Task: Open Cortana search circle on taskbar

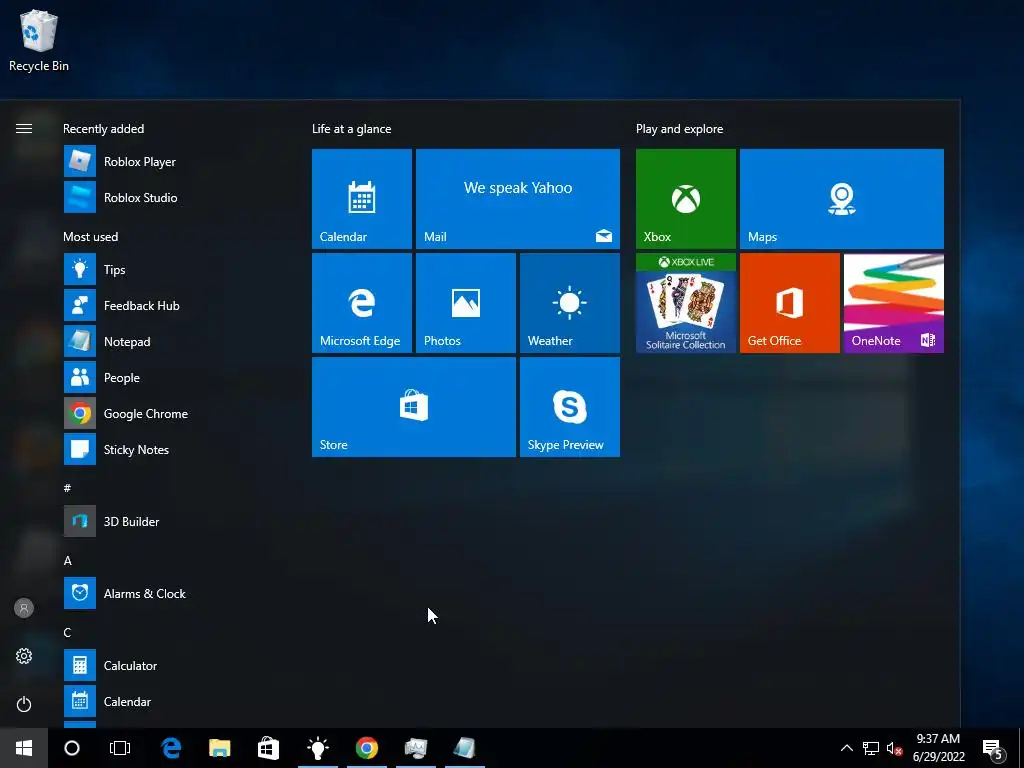Action: coord(72,748)
